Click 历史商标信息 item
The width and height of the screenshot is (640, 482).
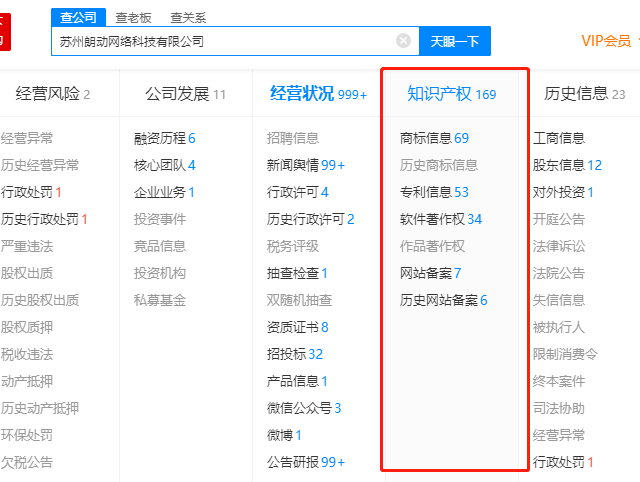(439, 165)
